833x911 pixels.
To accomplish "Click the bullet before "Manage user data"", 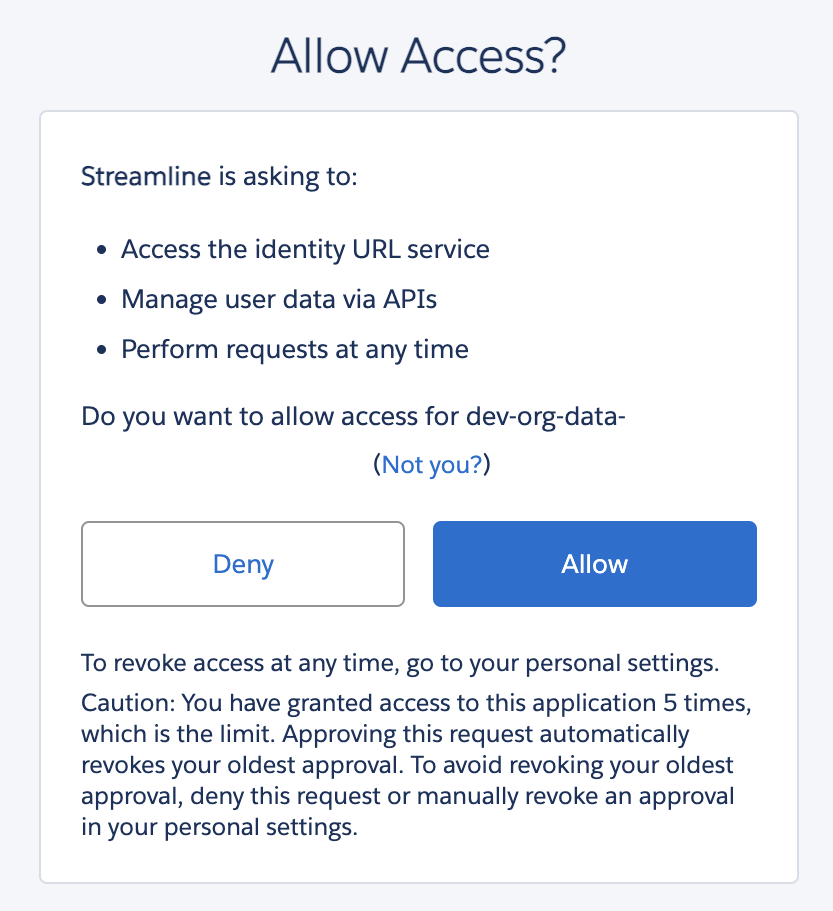I will click(102, 300).
